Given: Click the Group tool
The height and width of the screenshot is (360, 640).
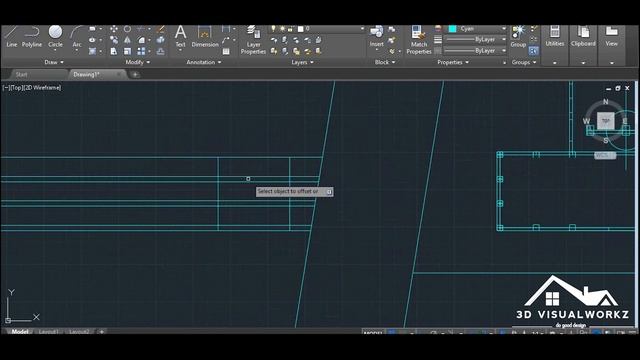Looking at the screenshot, I should pos(518,36).
